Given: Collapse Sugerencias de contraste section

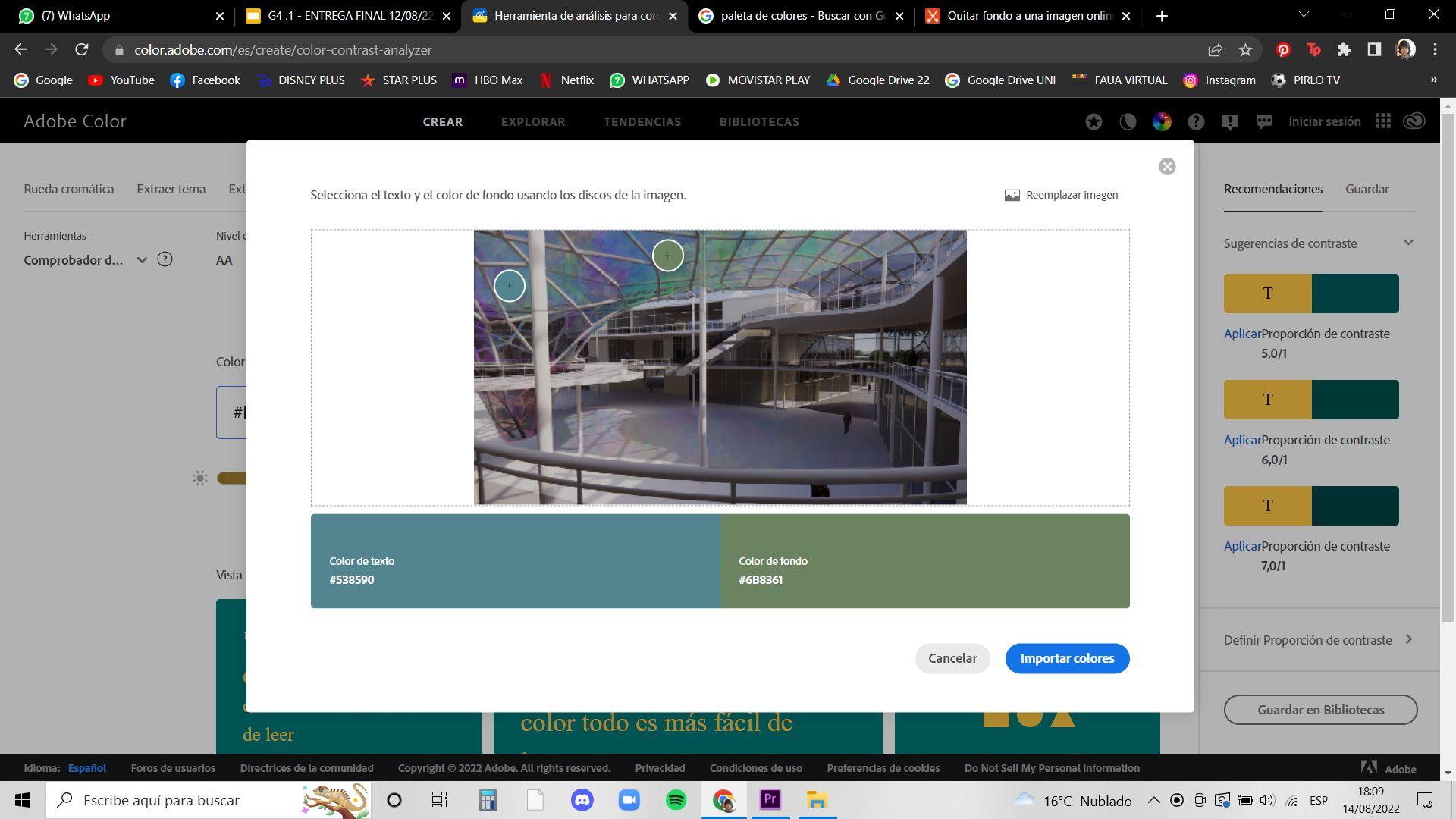Looking at the screenshot, I should point(1408,243).
